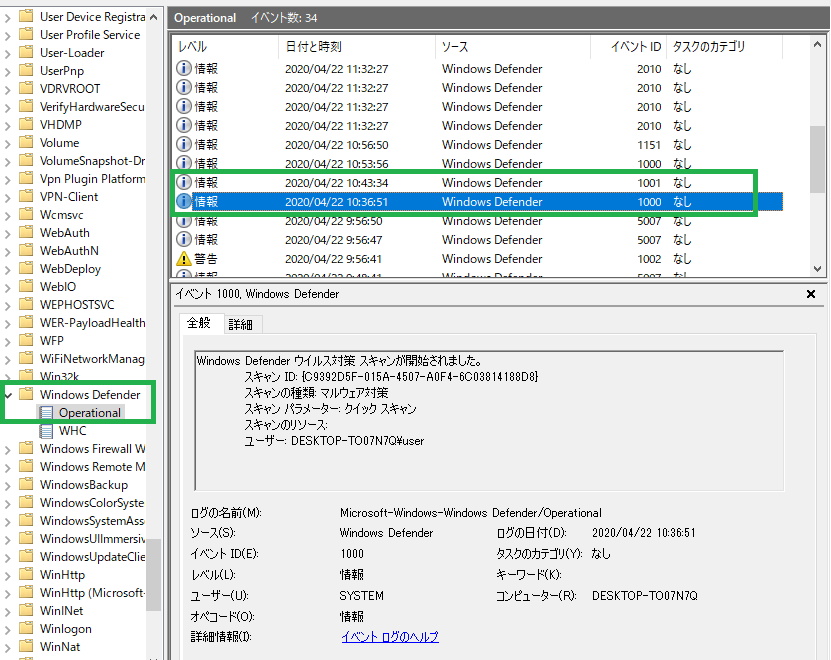Click the tree pane vertical scrollbar thumb
The width and height of the screenshot is (831, 660).
(x=153, y=575)
